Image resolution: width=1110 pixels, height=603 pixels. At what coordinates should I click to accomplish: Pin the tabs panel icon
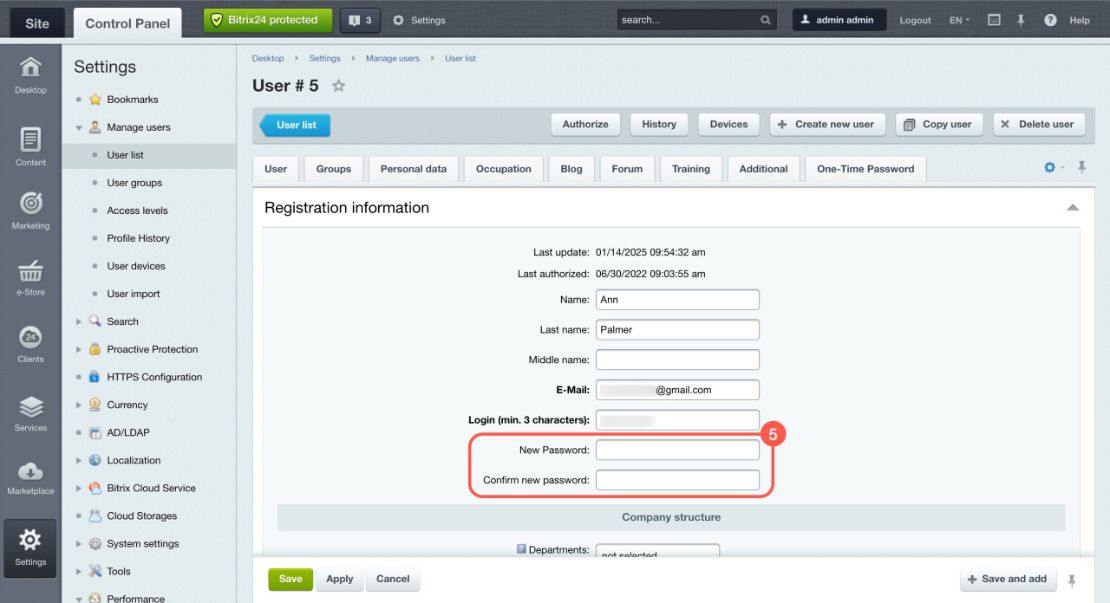[x=1082, y=167]
